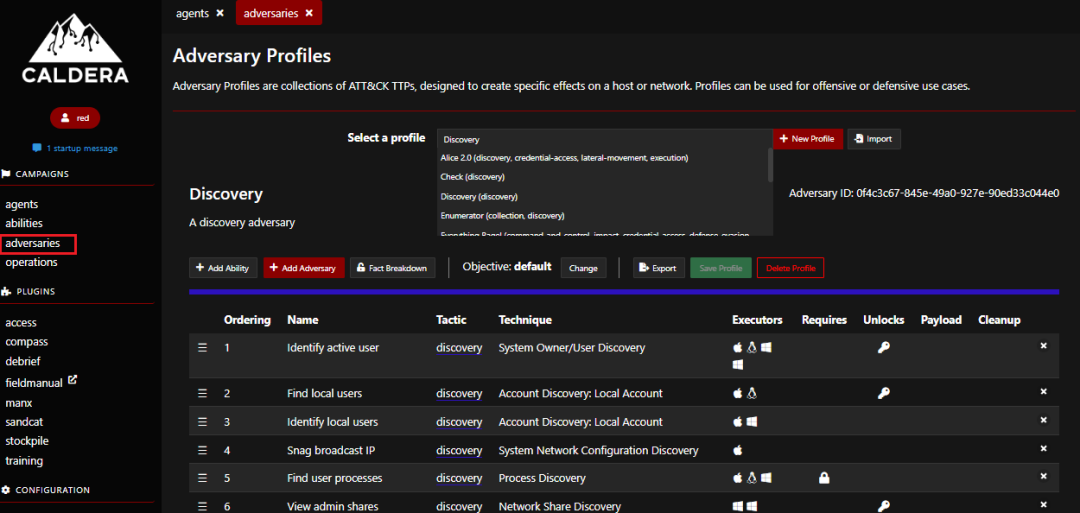Click the New Profile button
This screenshot has width=1080, height=513.
pos(807,138)
